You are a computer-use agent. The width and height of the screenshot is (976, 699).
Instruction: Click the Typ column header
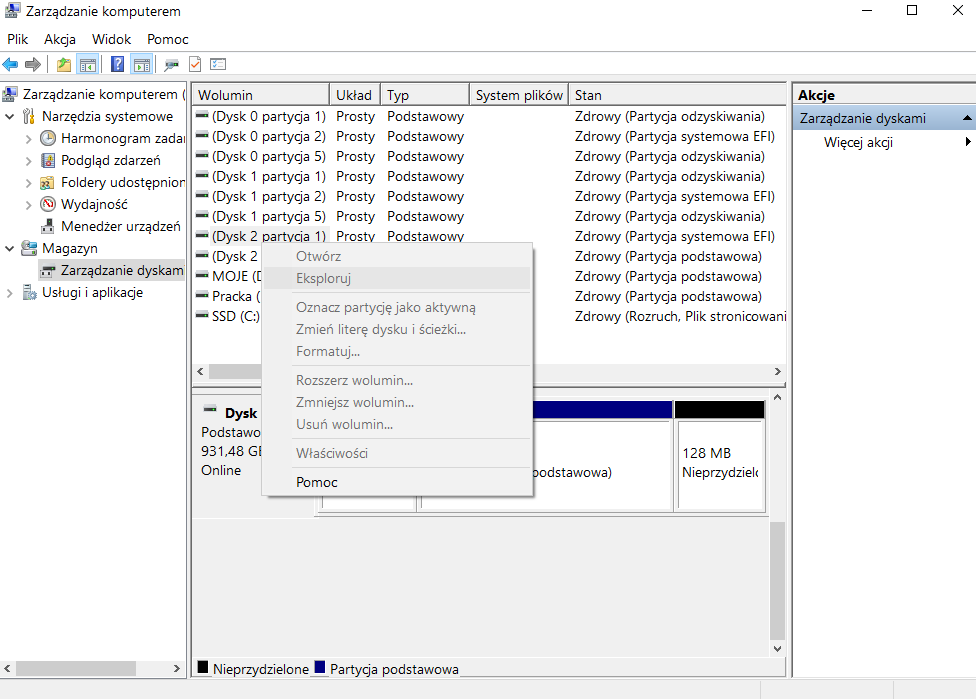click(425, 95)
